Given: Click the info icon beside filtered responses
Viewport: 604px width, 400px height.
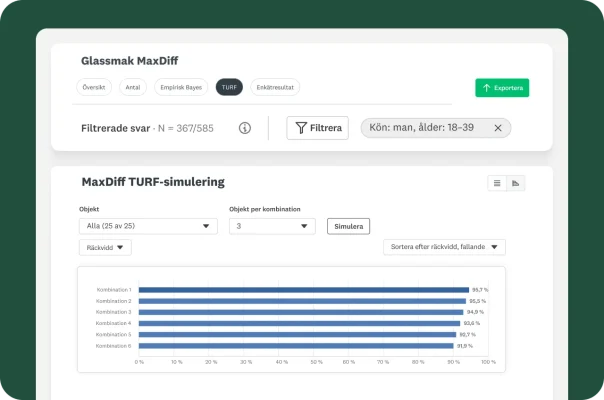Looking at the screenshot, I should pos(245,128).
